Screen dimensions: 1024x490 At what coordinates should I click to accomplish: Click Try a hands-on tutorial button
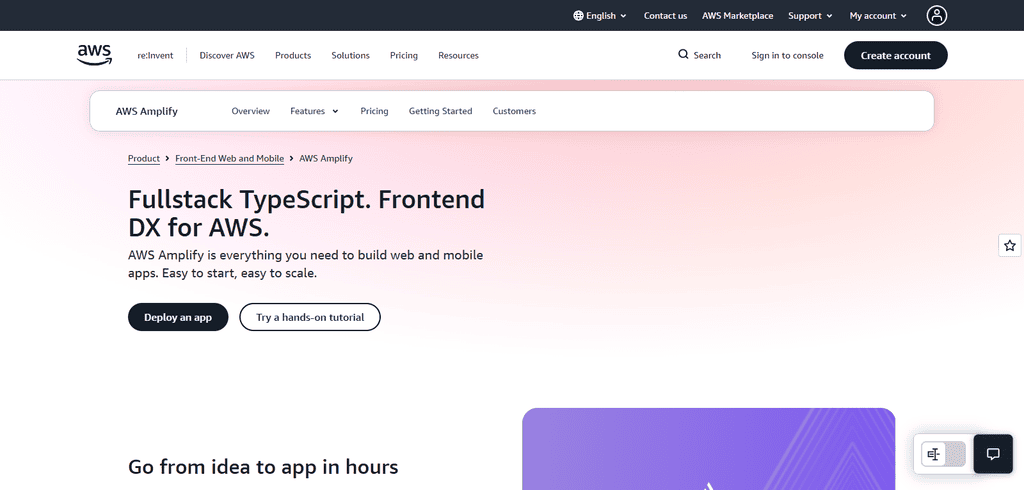coord(310,317)
